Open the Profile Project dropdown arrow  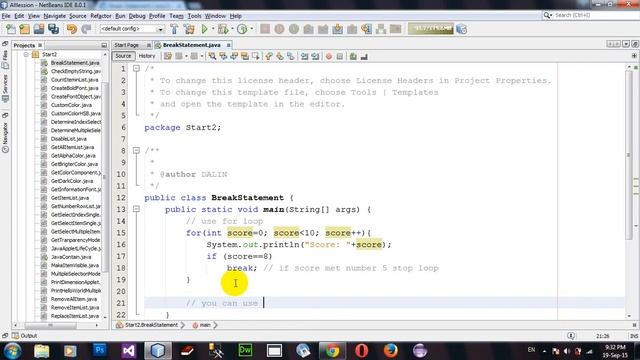click(x=251, y=29)
